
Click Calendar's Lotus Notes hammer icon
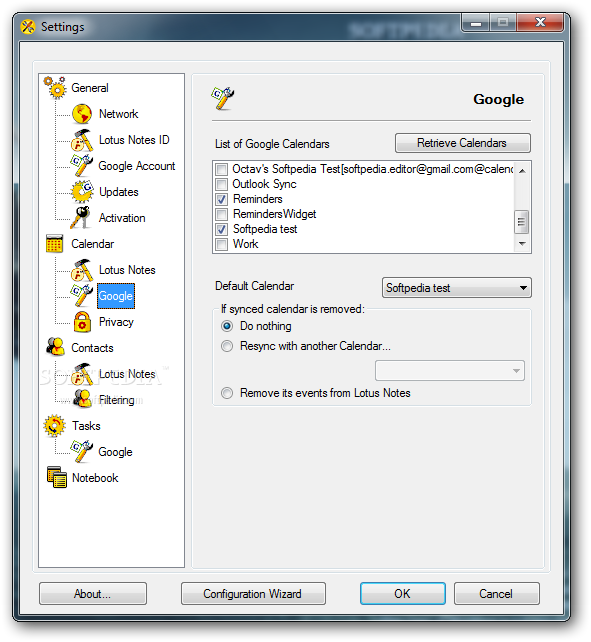click(82, 270)
